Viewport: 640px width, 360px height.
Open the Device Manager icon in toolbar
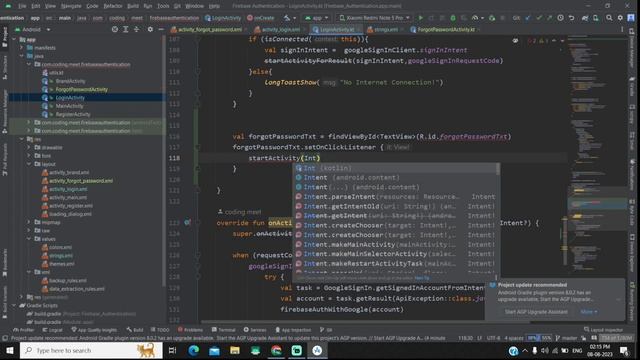point(596,18)
